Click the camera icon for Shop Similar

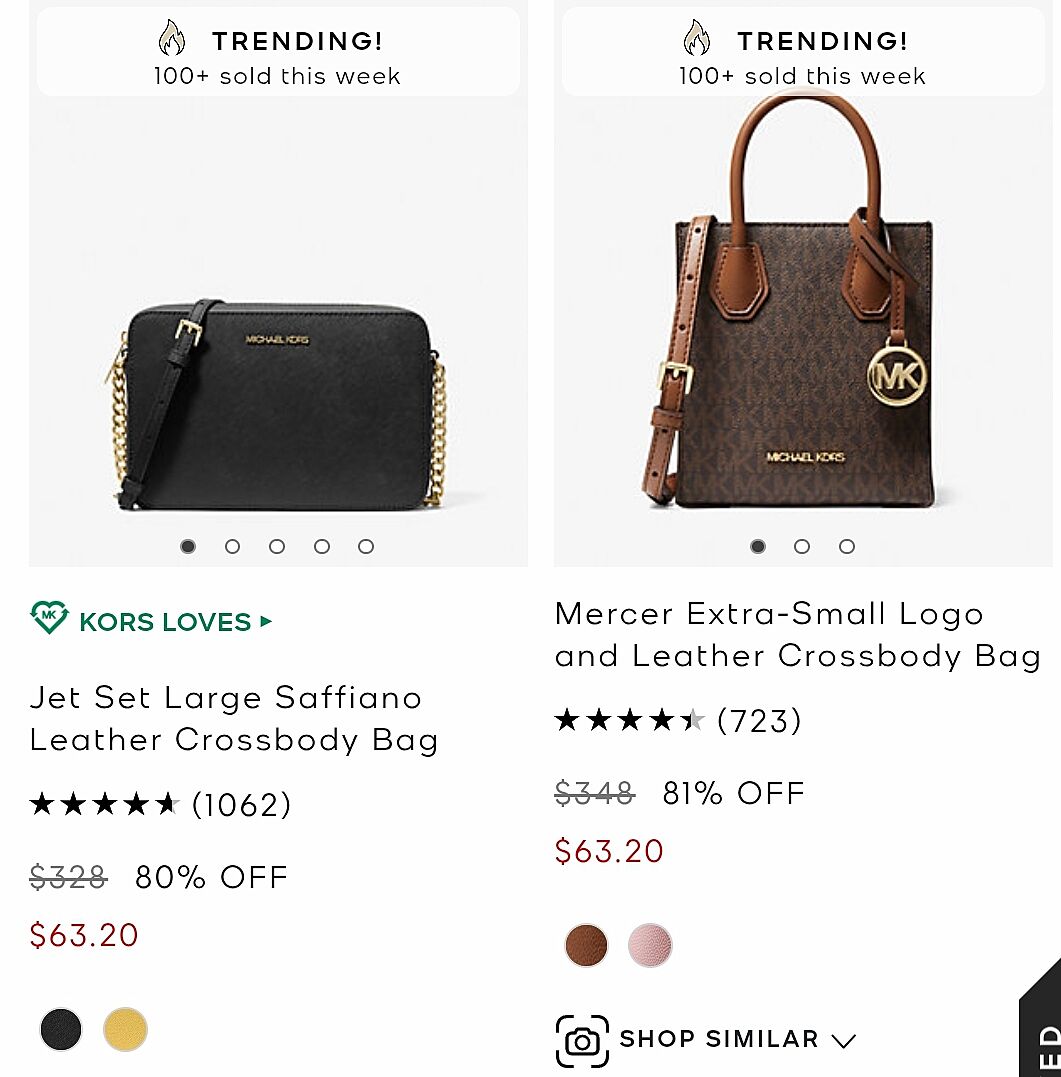(582, 1041)
